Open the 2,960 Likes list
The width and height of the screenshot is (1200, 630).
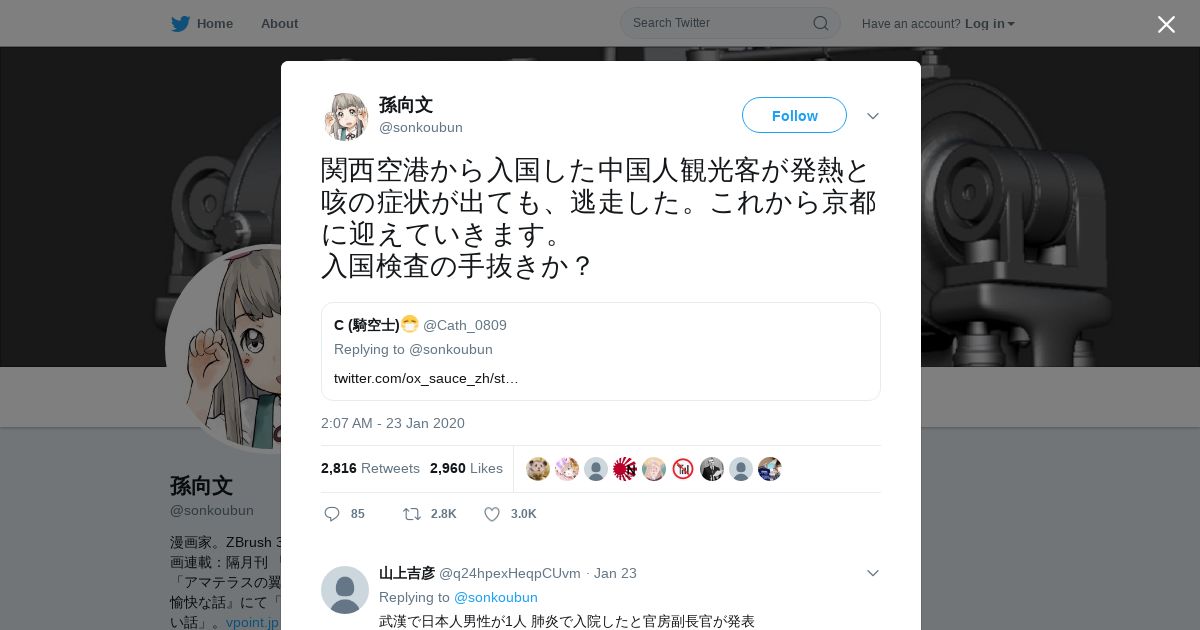pos(466,468)
